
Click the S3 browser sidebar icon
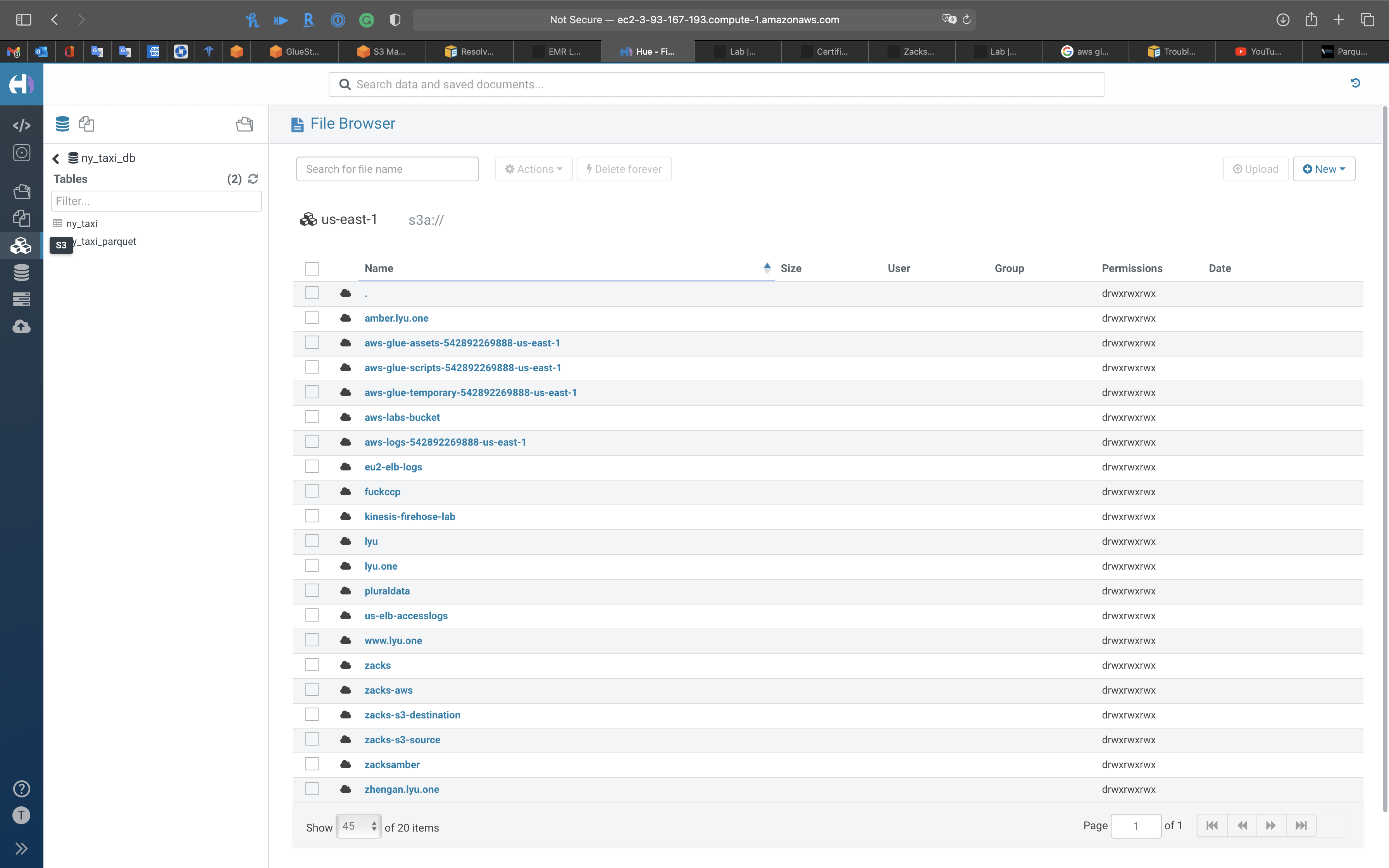point(21,246)
